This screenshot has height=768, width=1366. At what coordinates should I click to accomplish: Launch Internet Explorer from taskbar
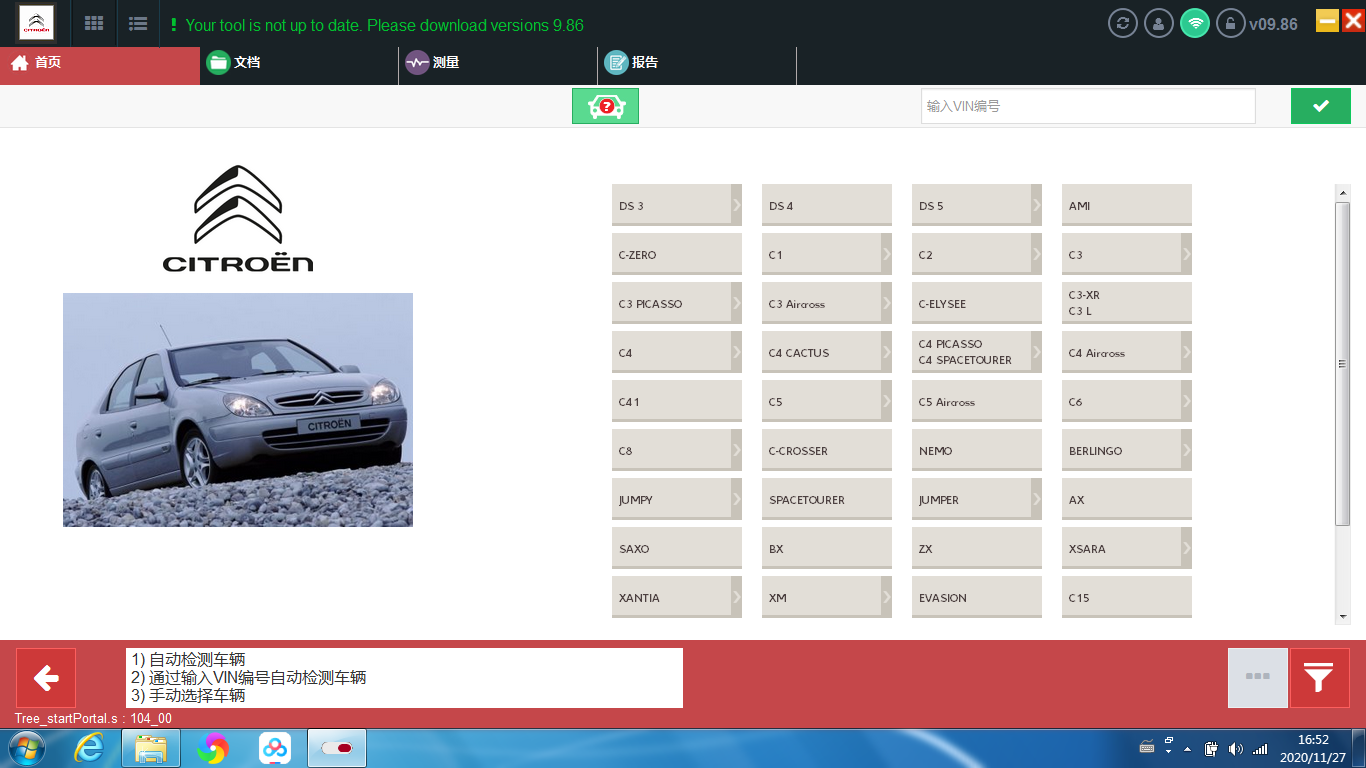pos(88,748)
